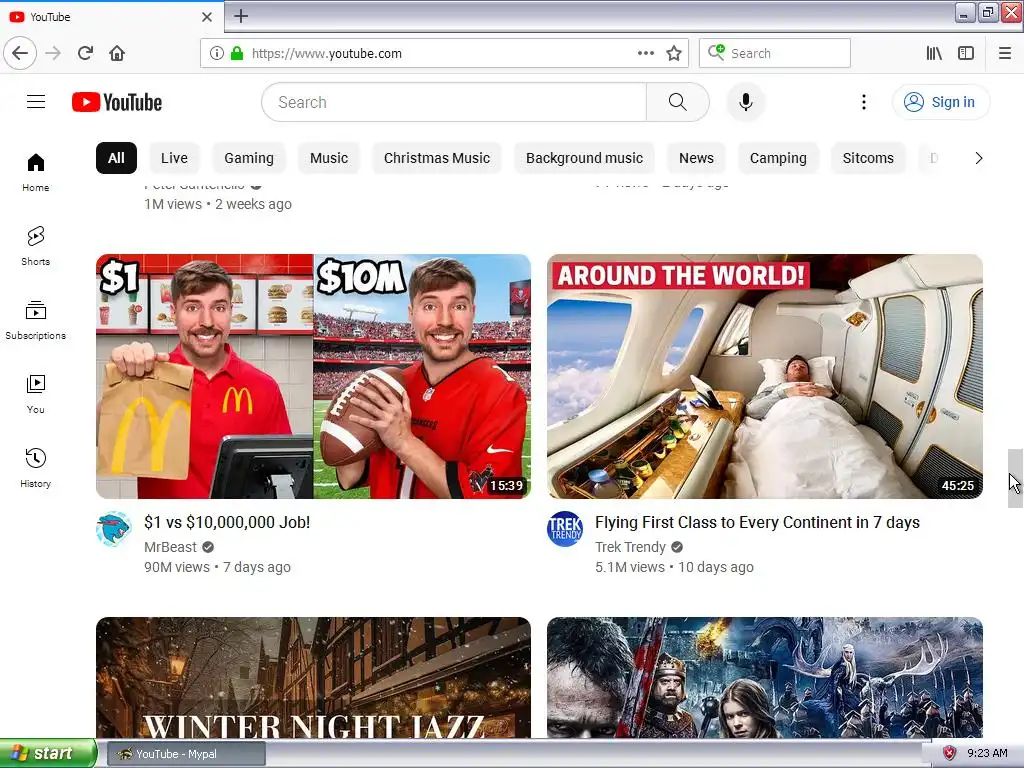Screen dimensions: 1024x768
Task: Select the Music filter chip
Action: point(328,158)
